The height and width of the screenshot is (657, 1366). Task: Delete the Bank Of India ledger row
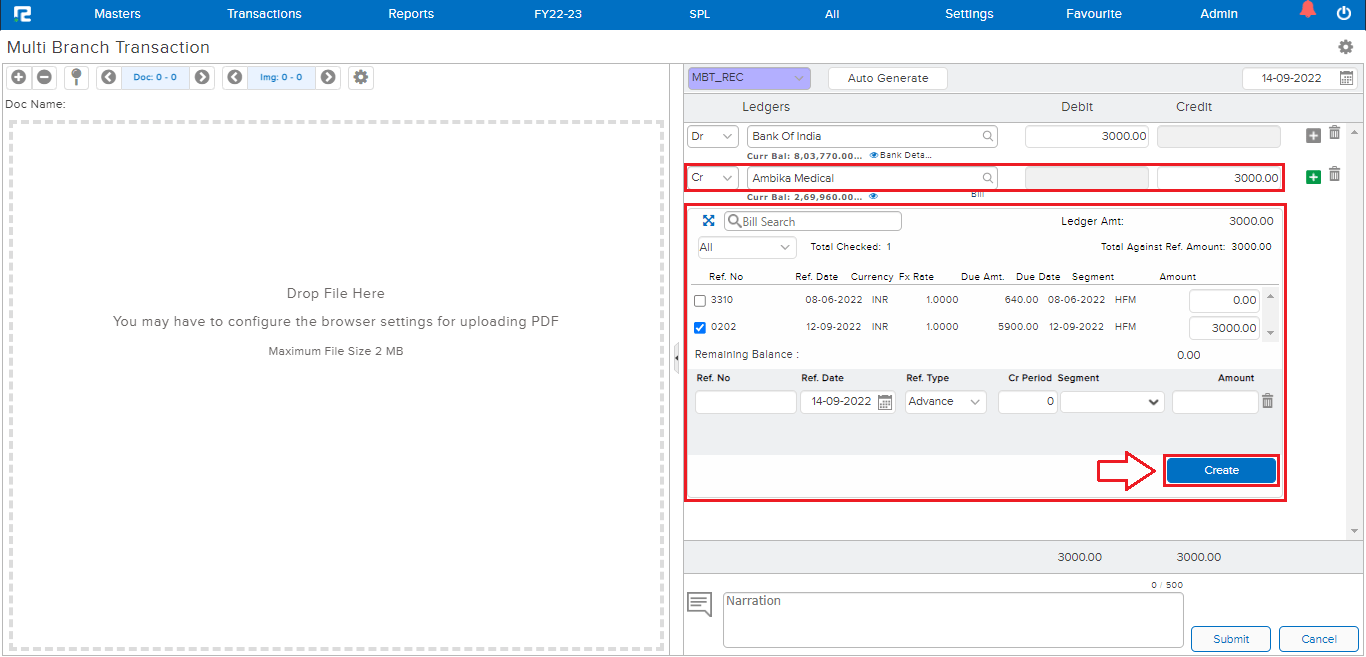click(x=1334, y=133)
